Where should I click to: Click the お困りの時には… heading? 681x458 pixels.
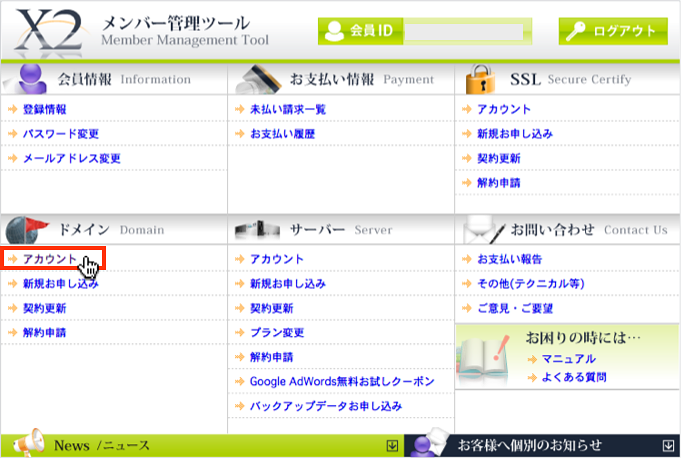pyautogui.click(x=583, y=337)
